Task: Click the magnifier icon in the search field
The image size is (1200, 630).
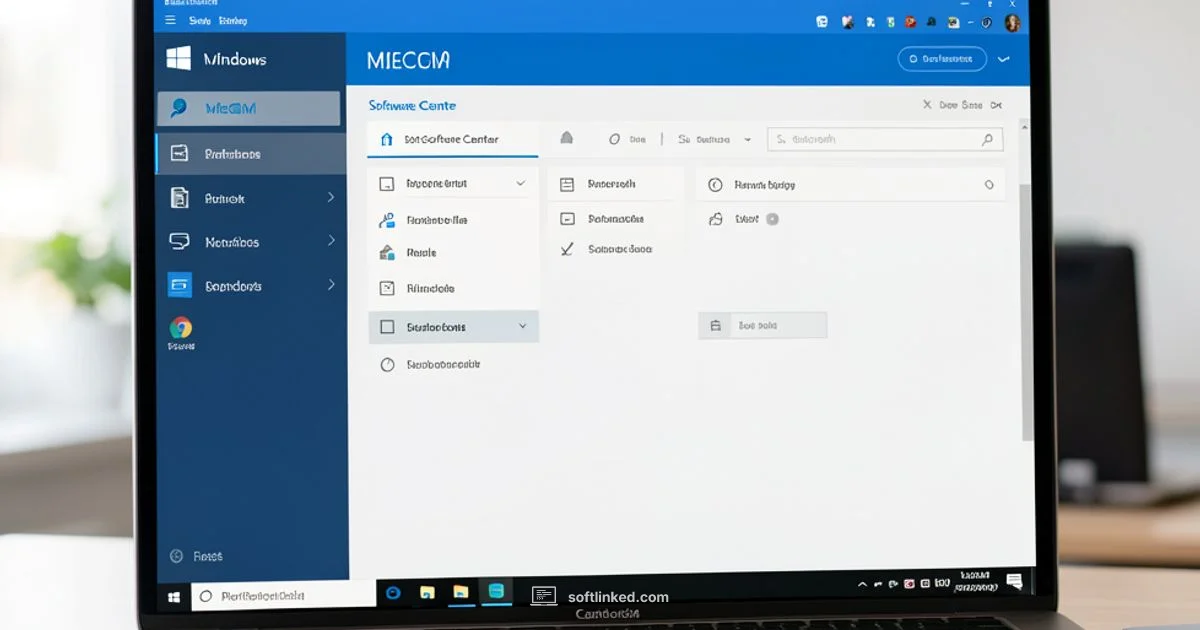Action: pyautogui.click(x=987, y=140)
